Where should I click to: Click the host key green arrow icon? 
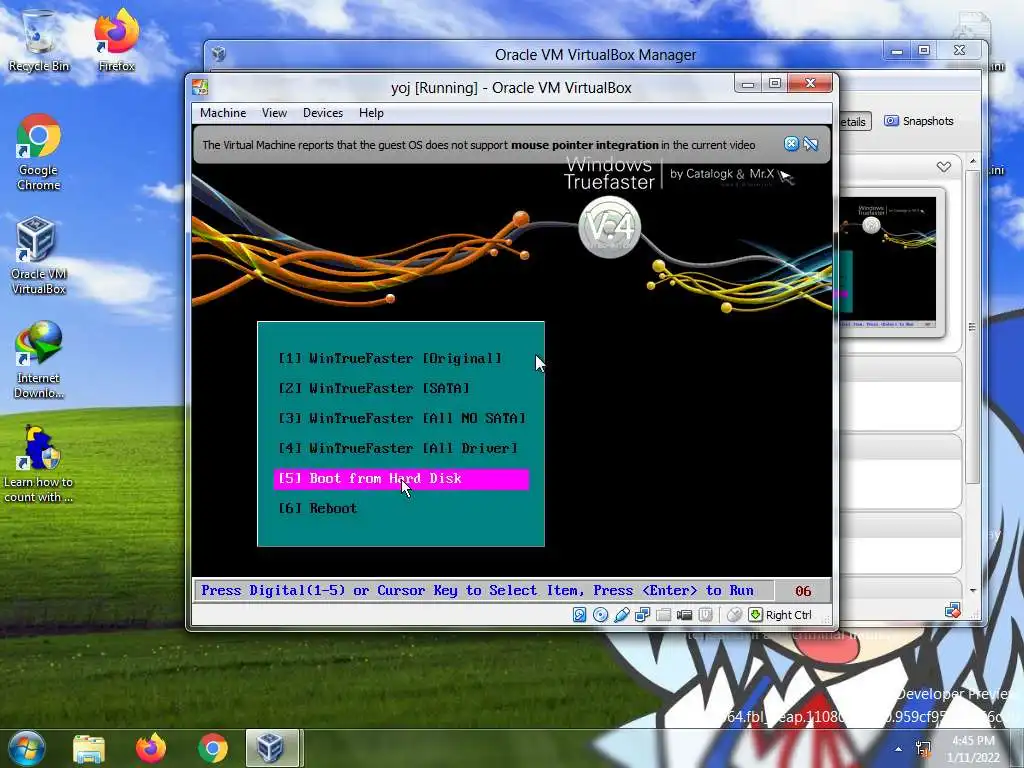(x=755, y=615)
